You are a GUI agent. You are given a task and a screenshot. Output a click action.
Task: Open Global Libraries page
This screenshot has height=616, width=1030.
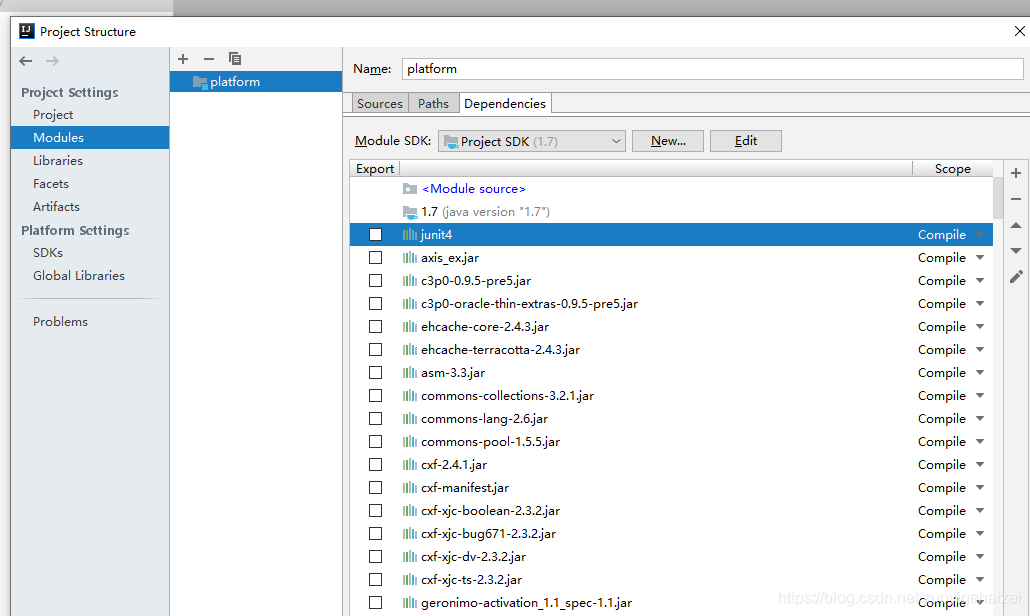79,276
